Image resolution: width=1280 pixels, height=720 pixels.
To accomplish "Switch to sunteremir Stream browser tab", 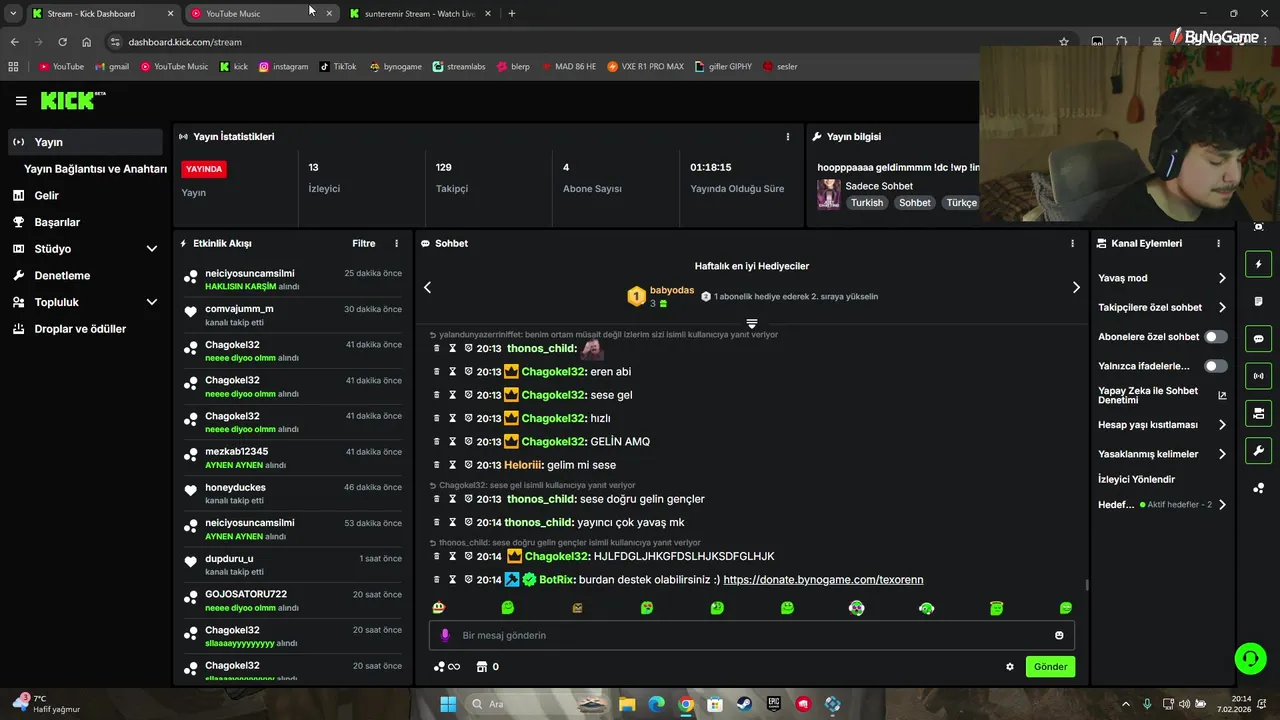I will [x=420, y=14].
